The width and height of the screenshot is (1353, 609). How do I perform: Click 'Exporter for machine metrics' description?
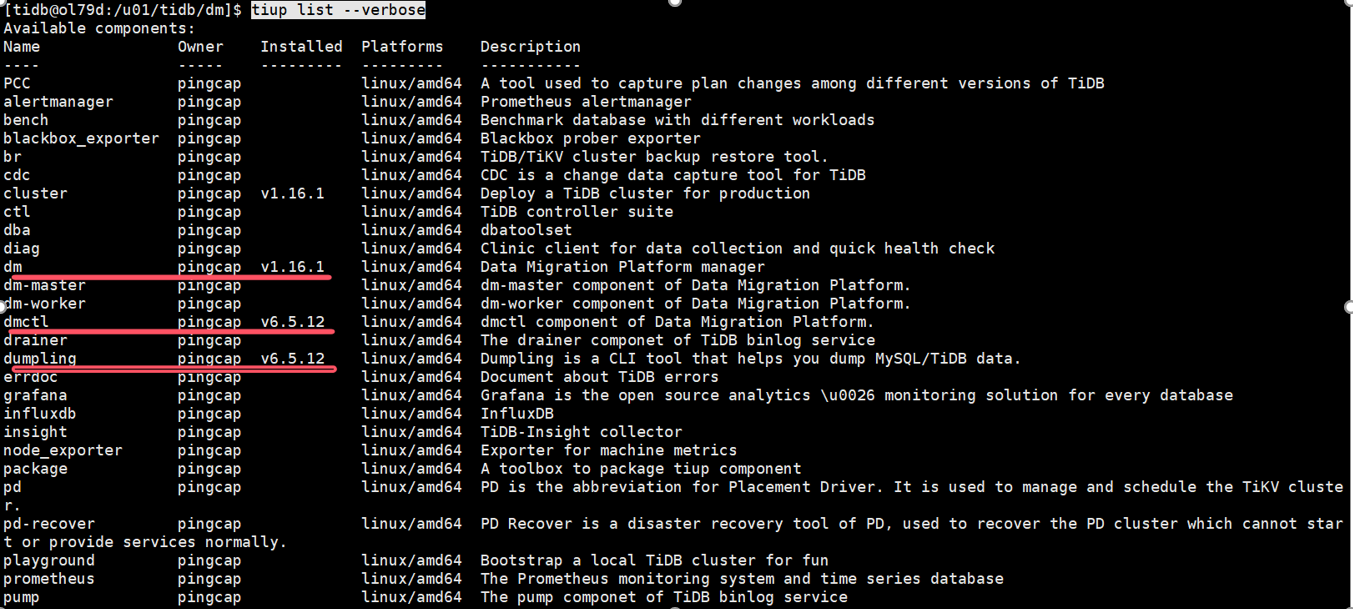pos(608,451)
